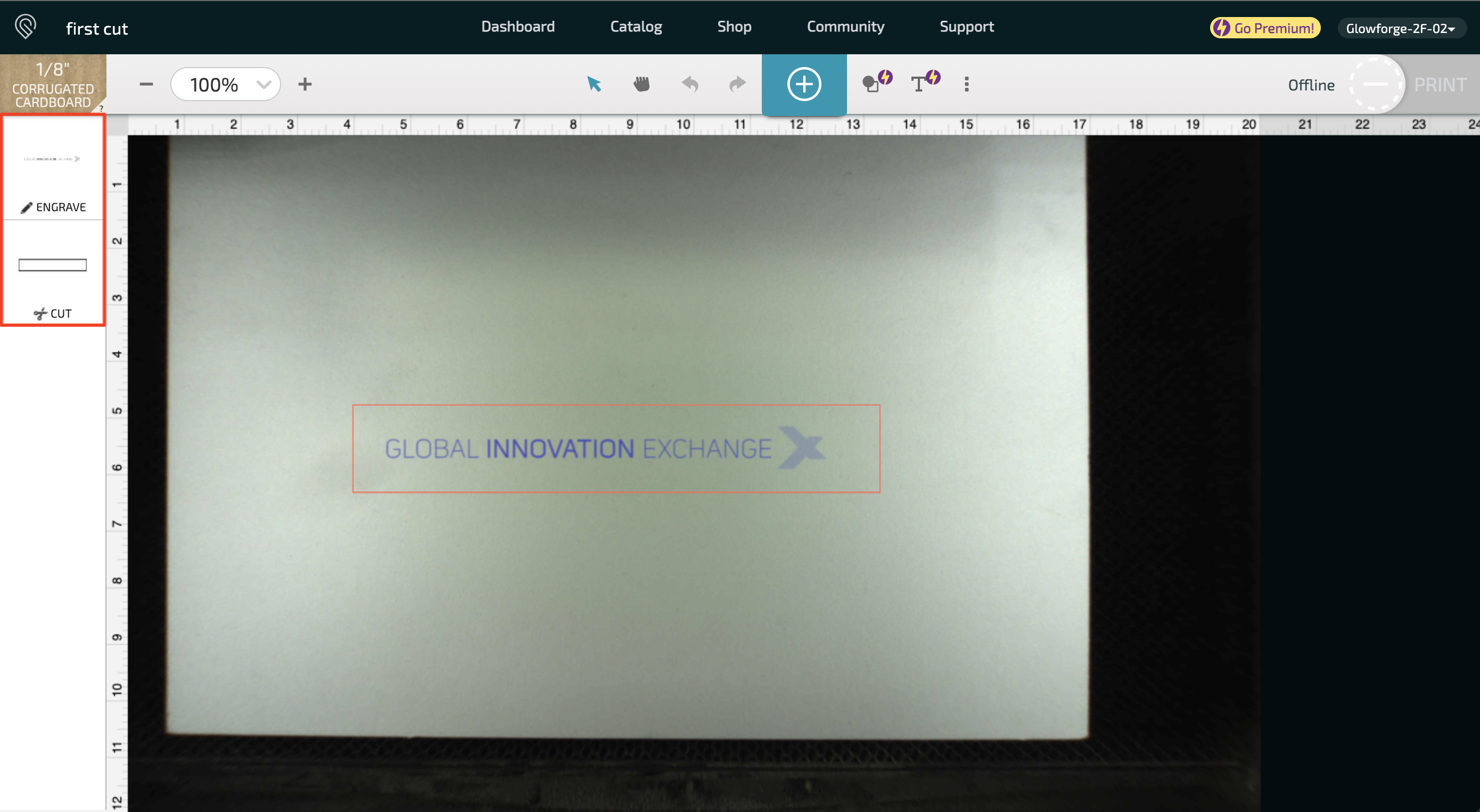This screenshot has height=812, width=1480.
Task: Click the Print button
Action: coord(1440,85)
